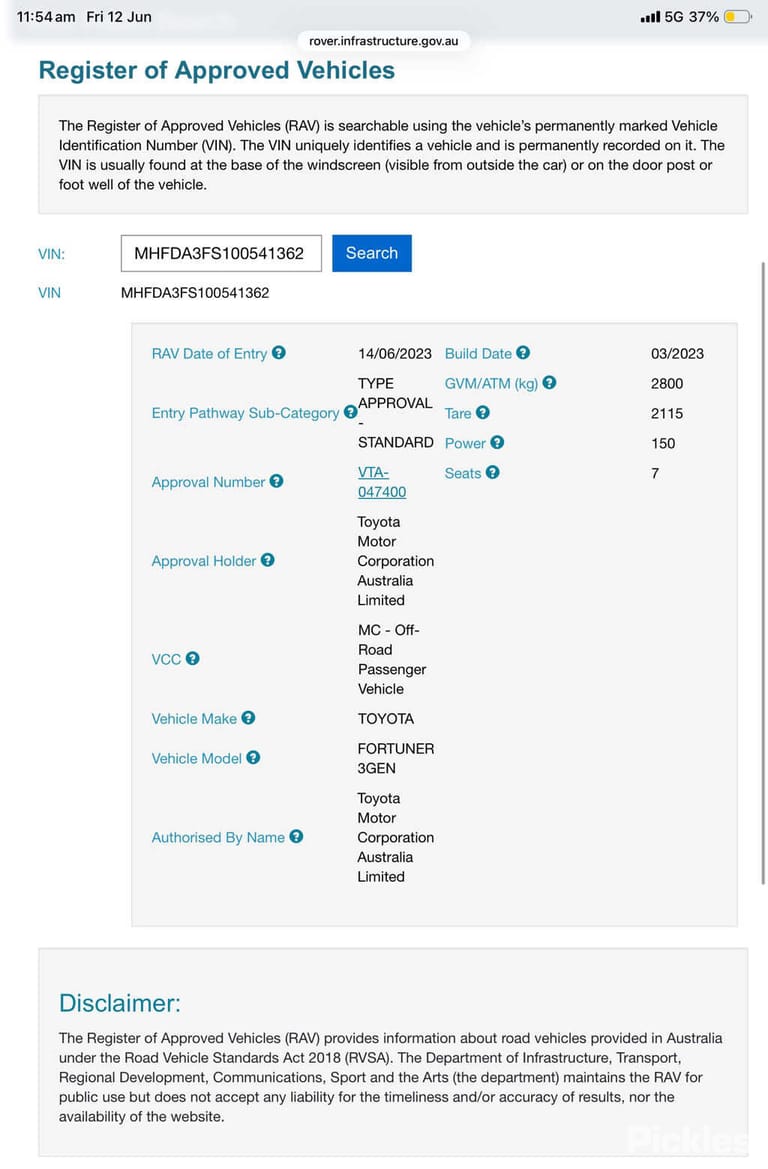The image size is (768, 1169).
Task: Tap the cellular signal bars icon
Action: pos(650,16)
